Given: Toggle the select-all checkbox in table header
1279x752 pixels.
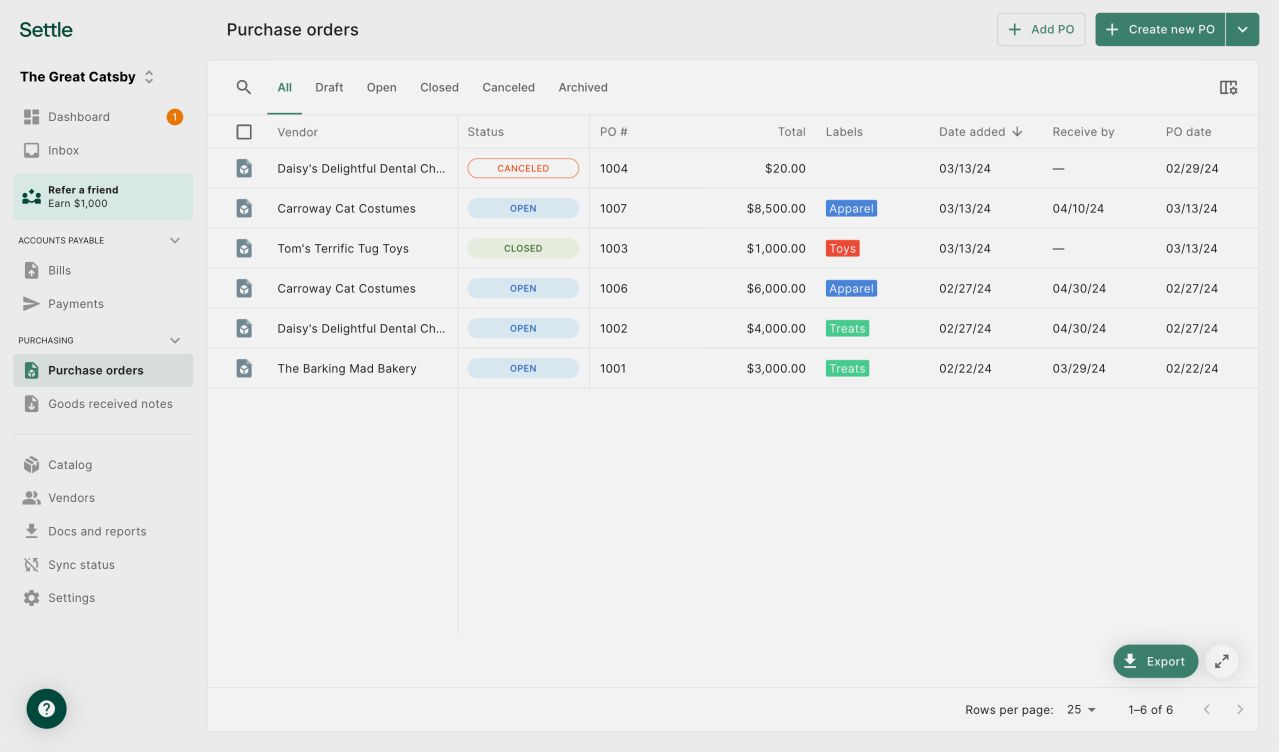Looking at the screenshot, I should point(244,132).
